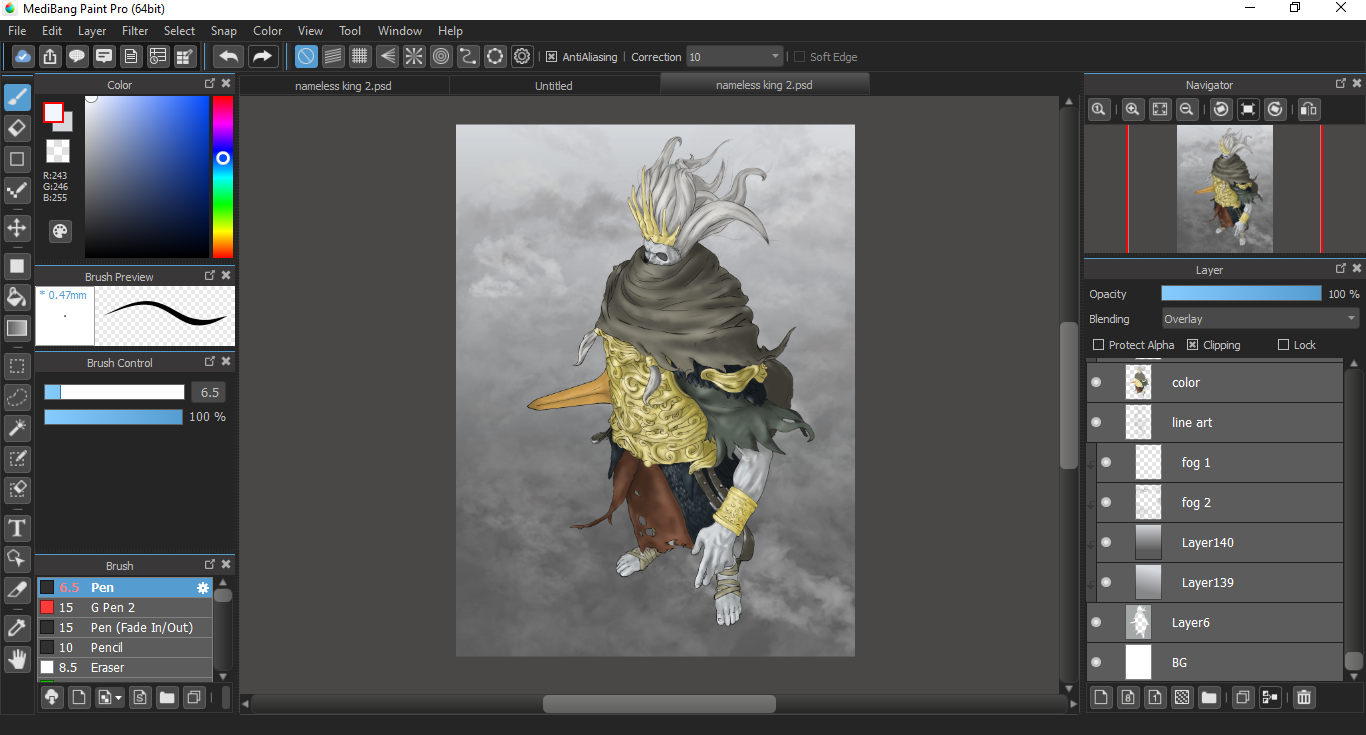
Task: Open the Layer menu
Action: [x=92, y=31]
